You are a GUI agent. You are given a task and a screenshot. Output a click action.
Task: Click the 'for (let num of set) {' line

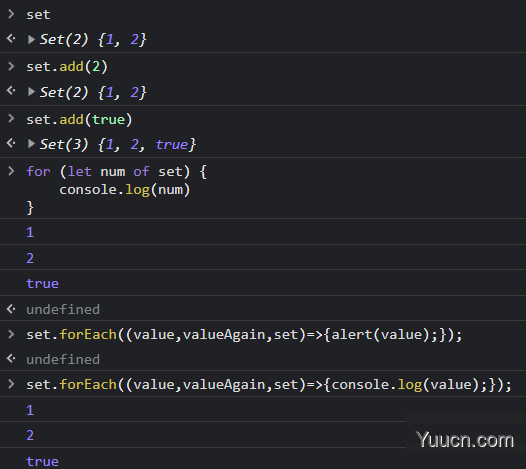click(116, 172)
